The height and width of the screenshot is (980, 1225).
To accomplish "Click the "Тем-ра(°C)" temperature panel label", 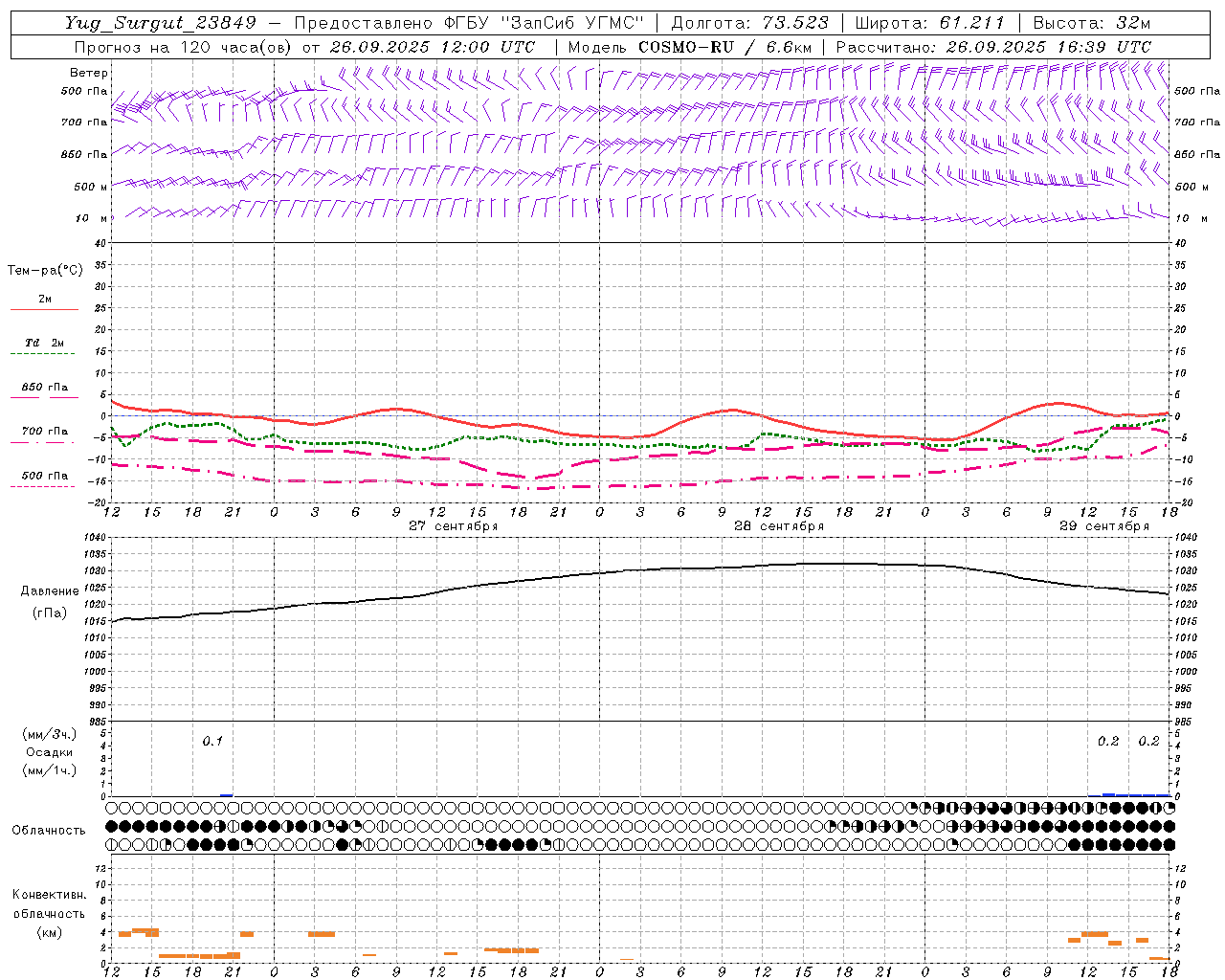I will coord(45,271).
